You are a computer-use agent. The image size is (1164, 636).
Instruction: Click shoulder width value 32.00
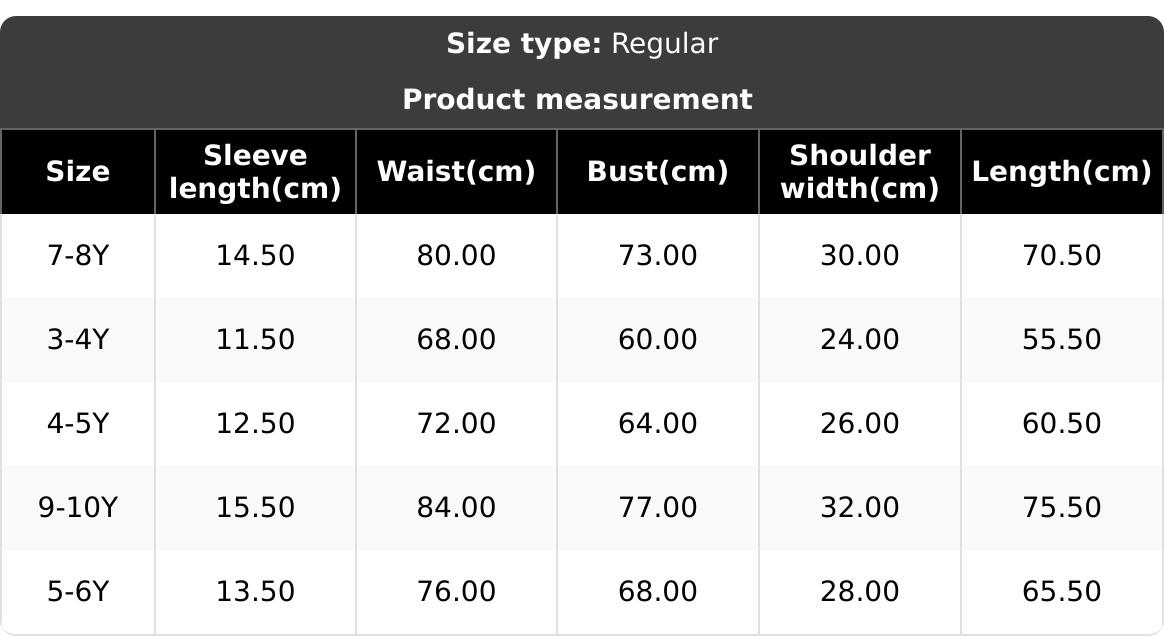(860, 508)
